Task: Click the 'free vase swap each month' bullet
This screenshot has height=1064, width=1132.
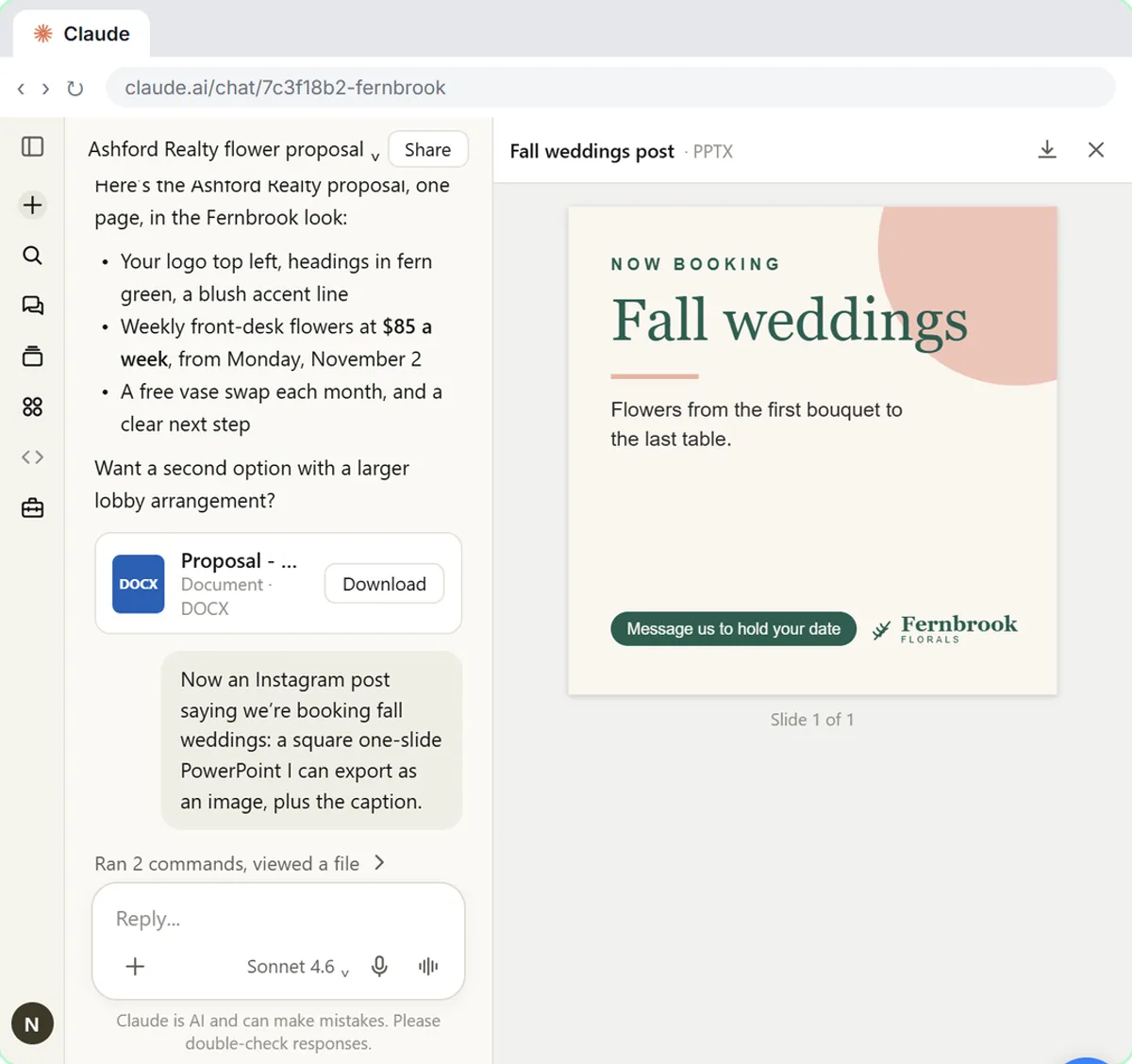Action: coord(281,407)
